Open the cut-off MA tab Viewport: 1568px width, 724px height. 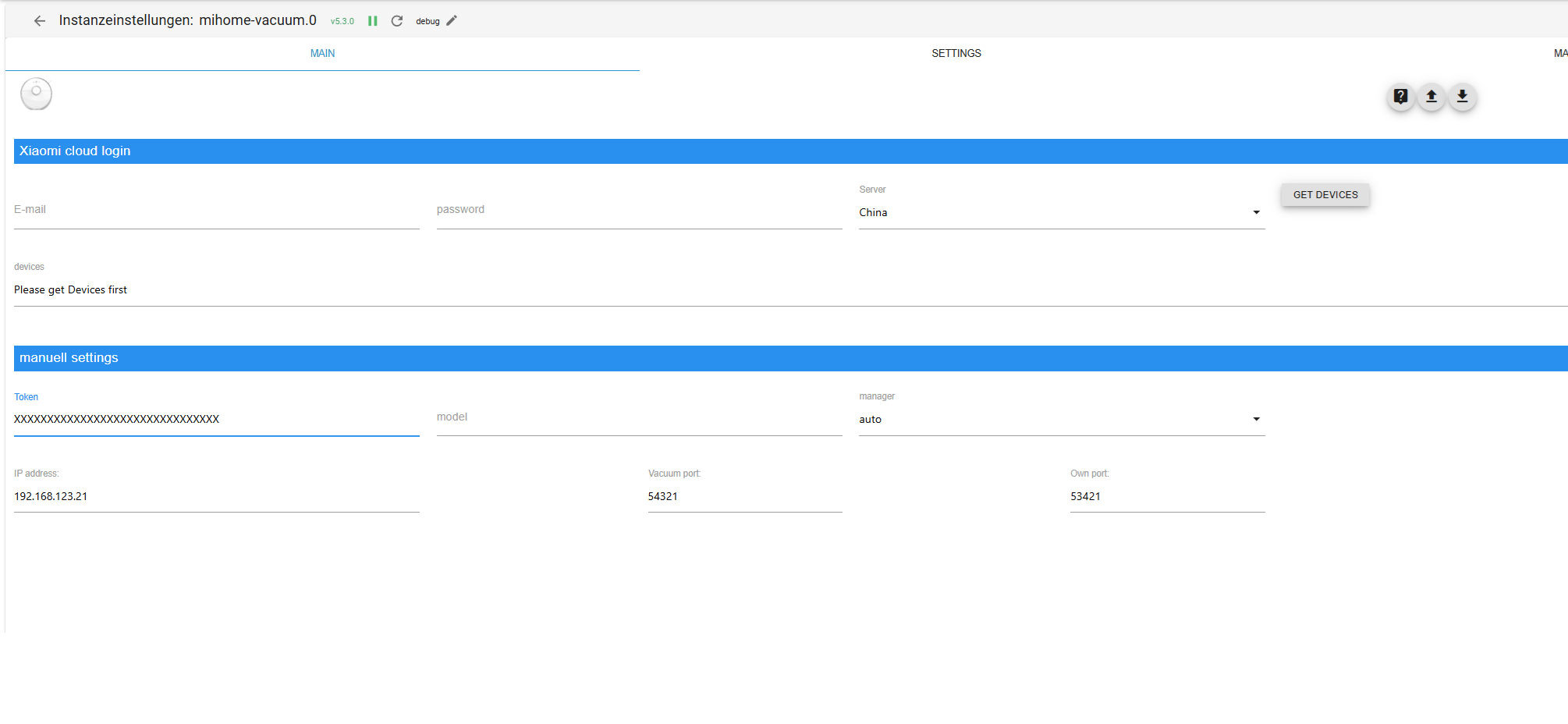click(x=1560, y=54)
